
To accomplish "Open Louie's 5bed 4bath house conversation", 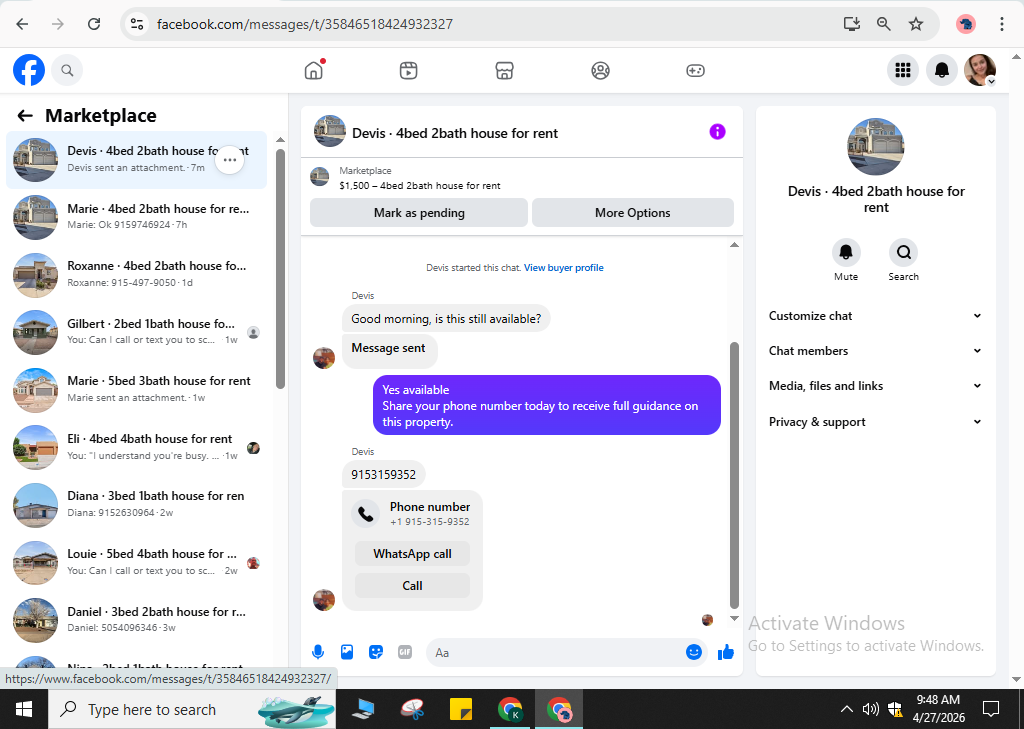I will pyautogui.click(x=136, y=562).
